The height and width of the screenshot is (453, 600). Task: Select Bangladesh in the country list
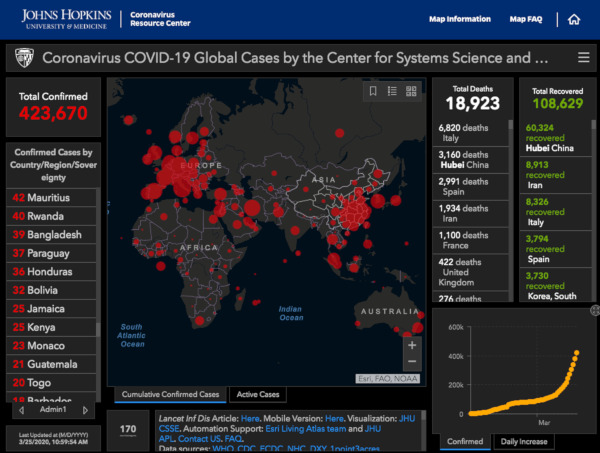click(x=51, y=235)
